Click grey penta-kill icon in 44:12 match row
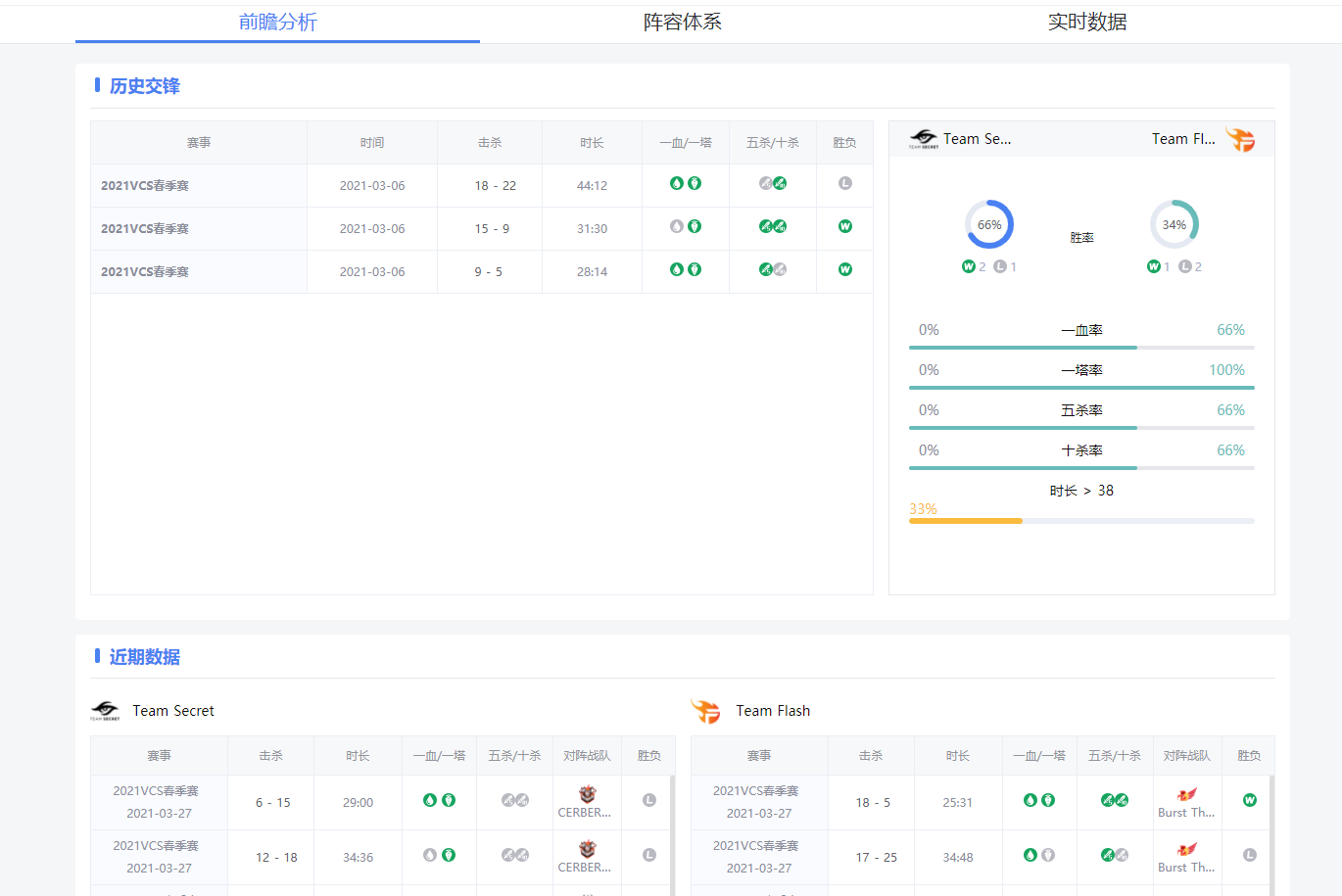The image size is (1342, 896). pyautogui.click(x=765, y=183)
